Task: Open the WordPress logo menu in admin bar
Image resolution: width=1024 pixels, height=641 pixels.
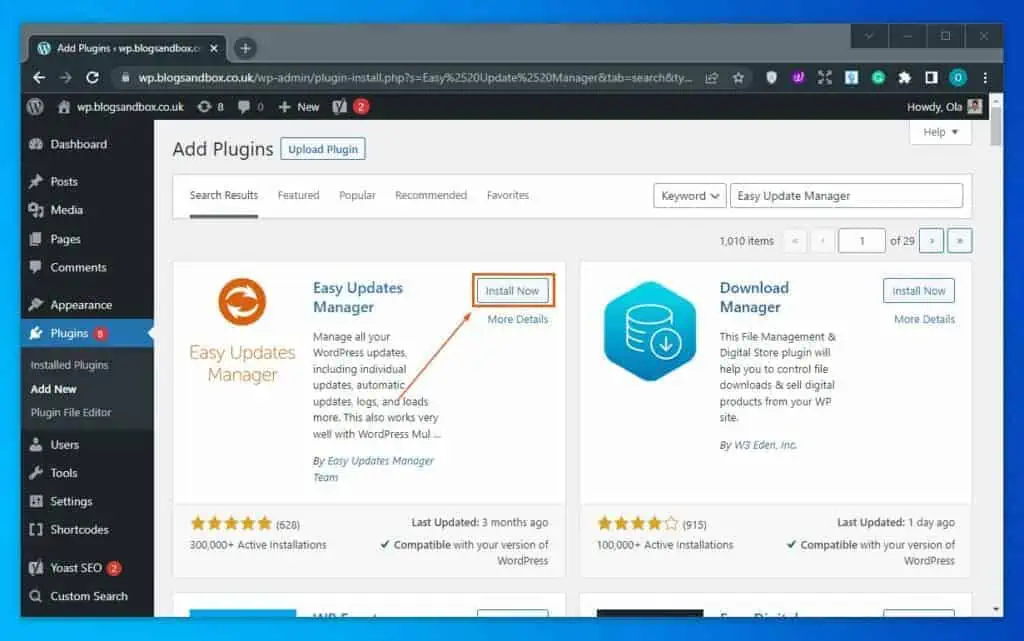Action: pyautogui.click(x=35, y=106)
